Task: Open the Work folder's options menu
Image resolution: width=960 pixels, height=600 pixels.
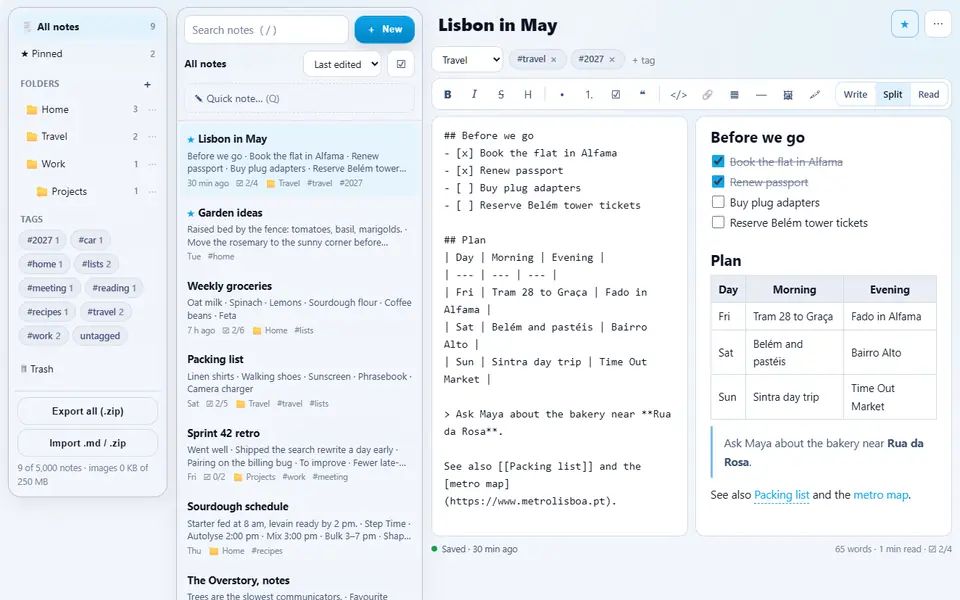Action: coord(152,164)
